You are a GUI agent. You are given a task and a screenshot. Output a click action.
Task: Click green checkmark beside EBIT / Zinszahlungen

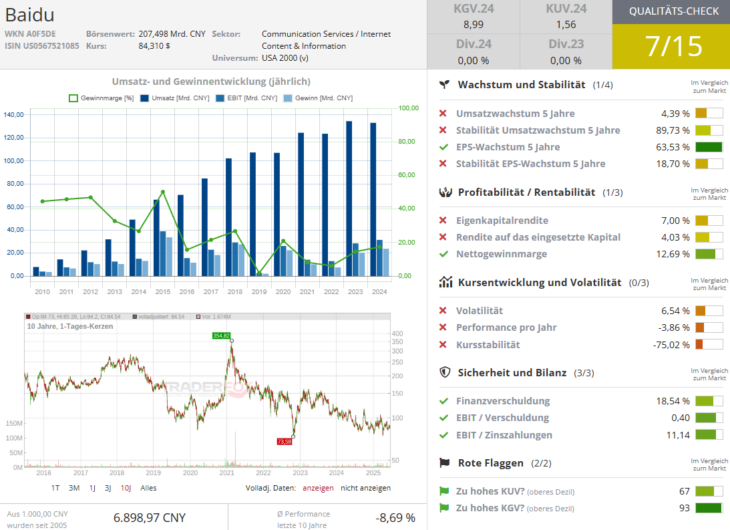[x=443, y=435]
